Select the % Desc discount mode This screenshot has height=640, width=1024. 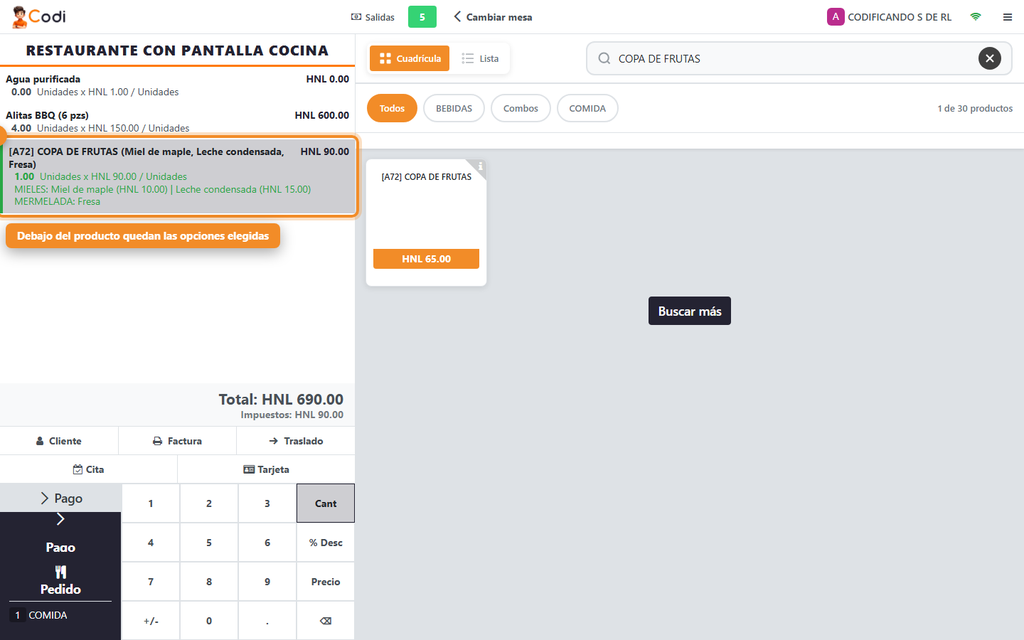[325, 542]
